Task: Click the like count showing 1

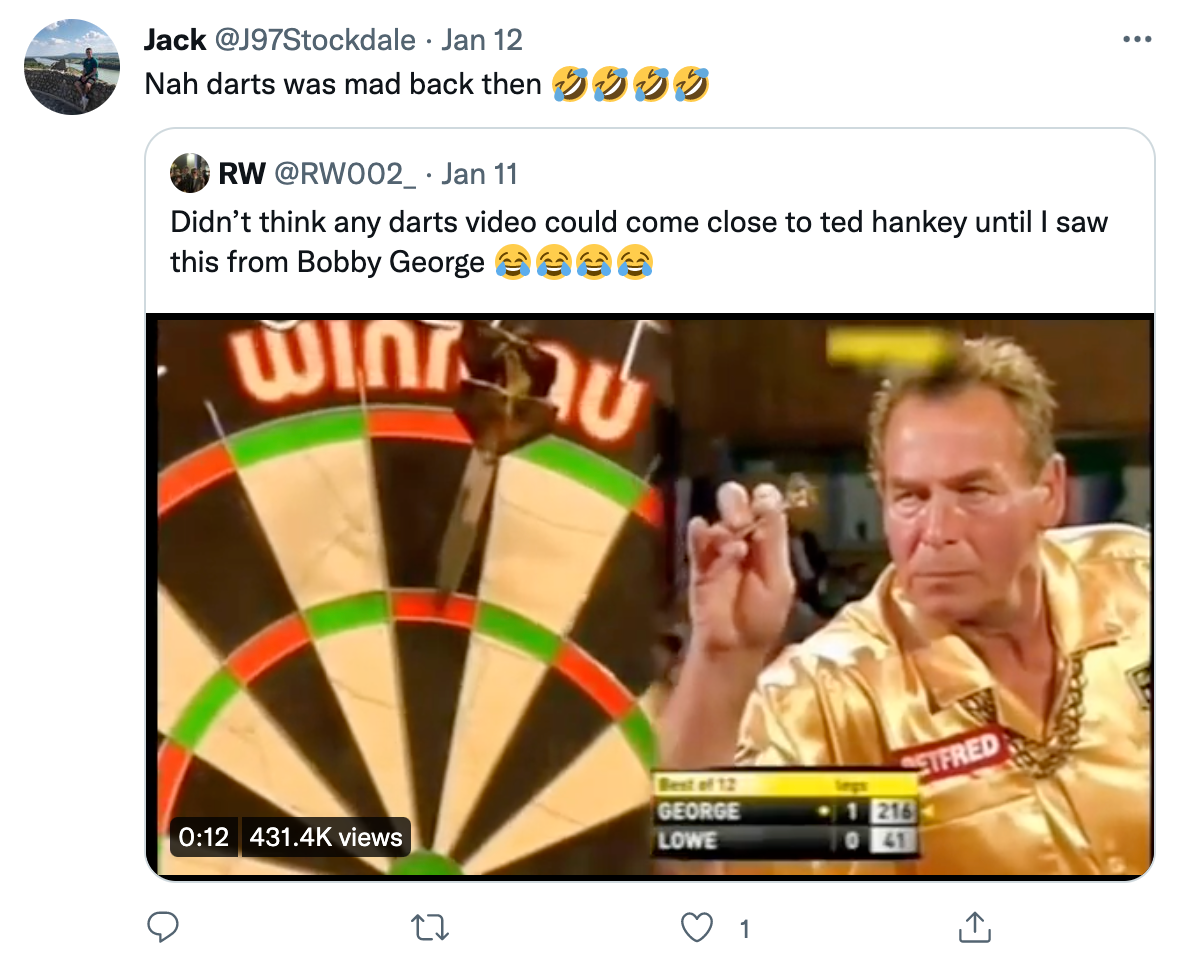Action: [x=744, y=928]
